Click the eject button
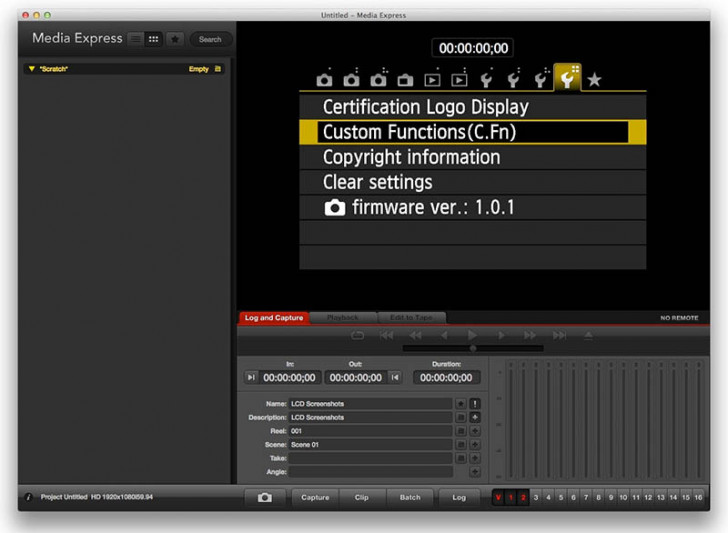Image resolution: width=728 pixels, height=533 pixels. (588, 335)
